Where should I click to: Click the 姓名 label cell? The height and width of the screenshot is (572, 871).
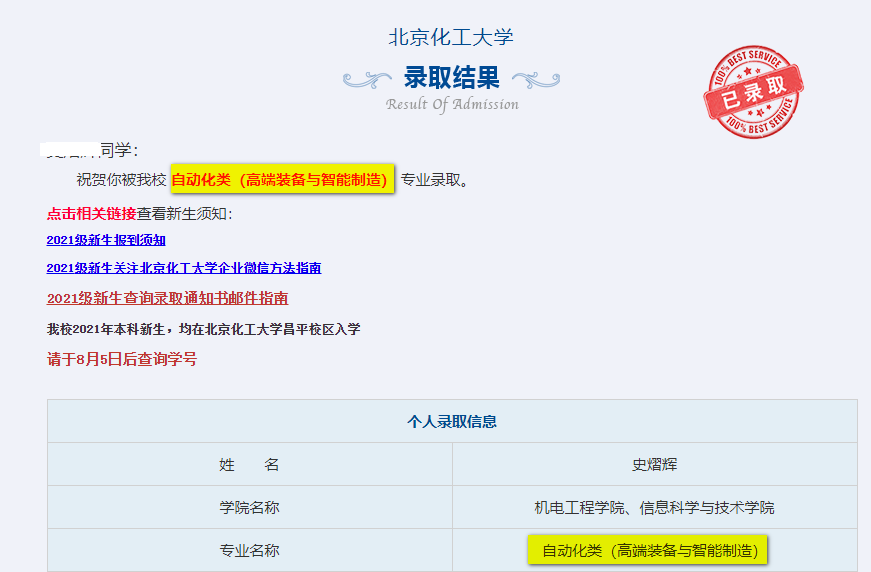tap(250, 464)
